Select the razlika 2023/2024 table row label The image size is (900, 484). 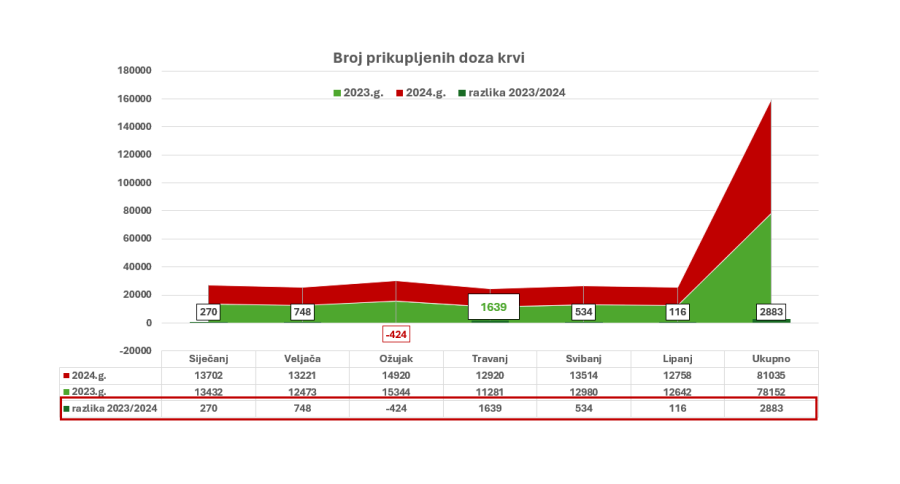[x=114, y=409]
